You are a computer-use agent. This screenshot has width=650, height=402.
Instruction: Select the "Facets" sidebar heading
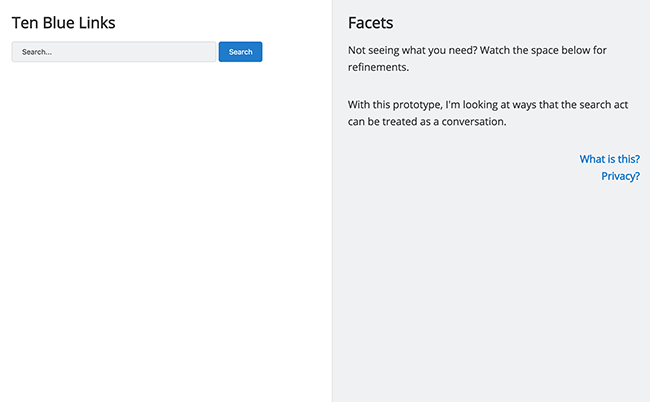click(370, 23)
